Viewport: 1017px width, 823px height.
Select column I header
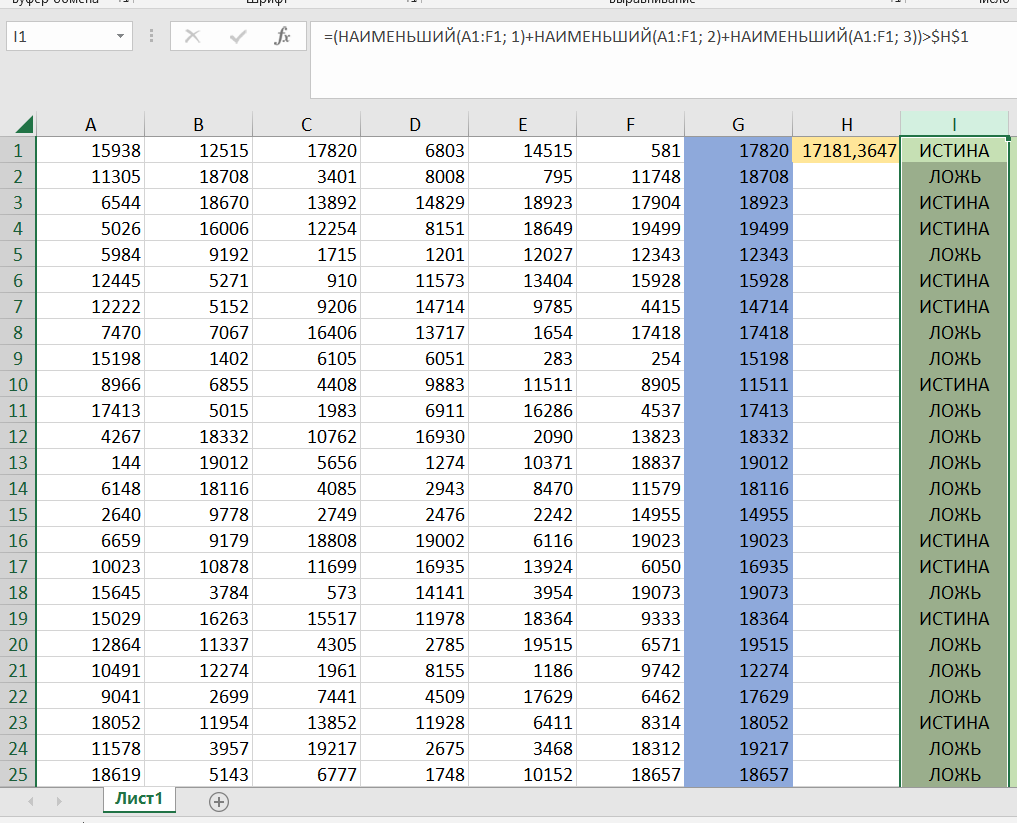[x=954, y=125]
